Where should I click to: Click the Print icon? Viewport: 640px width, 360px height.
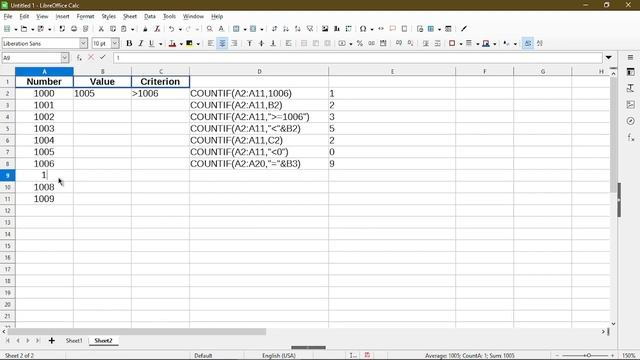[74, 29]
